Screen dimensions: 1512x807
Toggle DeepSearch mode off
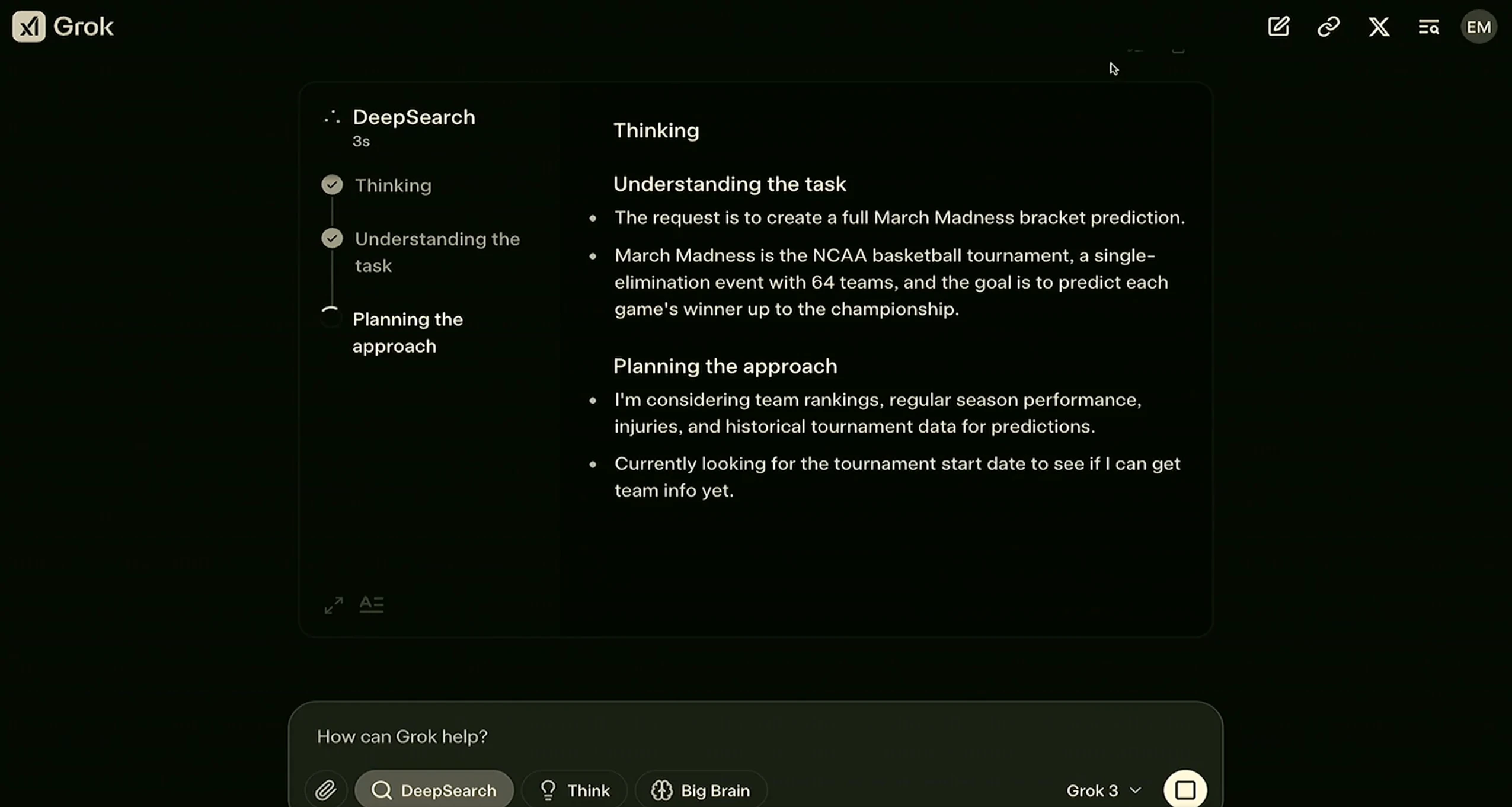point(434,790)
